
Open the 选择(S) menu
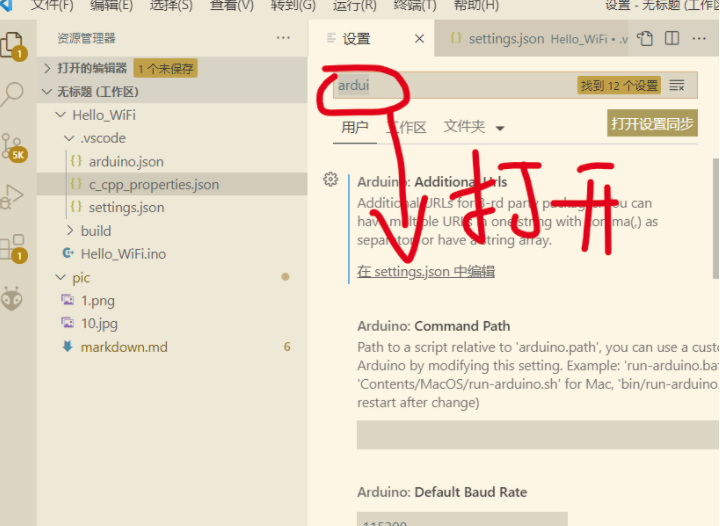[x=171, y=6]
